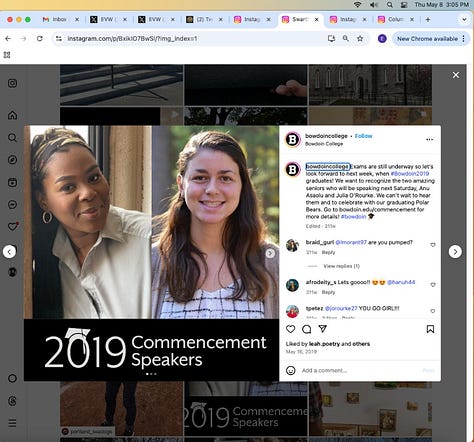Open Instagram logo in left sidebar
This screenshot has height=442, width=474.
tap(12, 83)
